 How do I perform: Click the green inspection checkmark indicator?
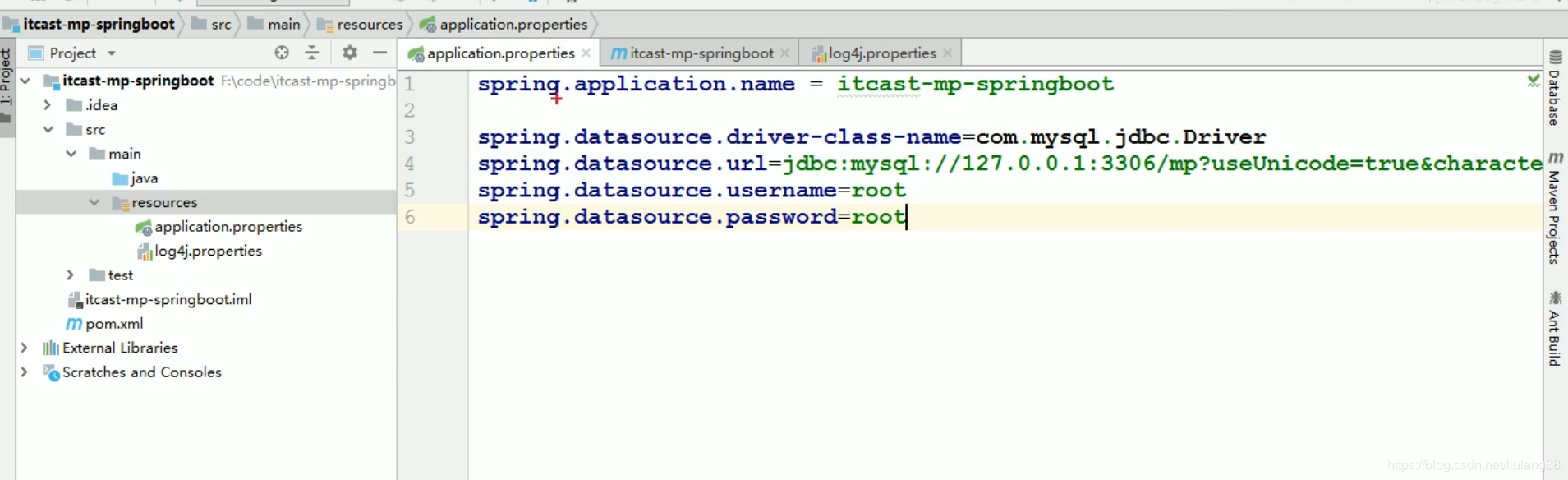1533,81
